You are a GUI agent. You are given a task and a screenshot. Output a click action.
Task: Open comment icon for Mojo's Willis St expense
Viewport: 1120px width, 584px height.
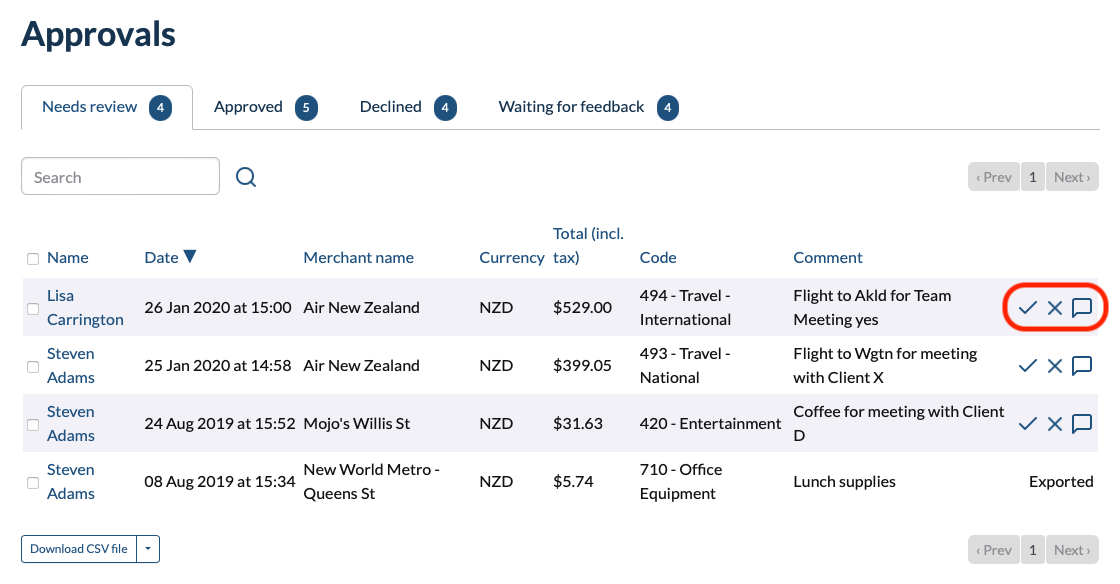[x=1081, y=424]
